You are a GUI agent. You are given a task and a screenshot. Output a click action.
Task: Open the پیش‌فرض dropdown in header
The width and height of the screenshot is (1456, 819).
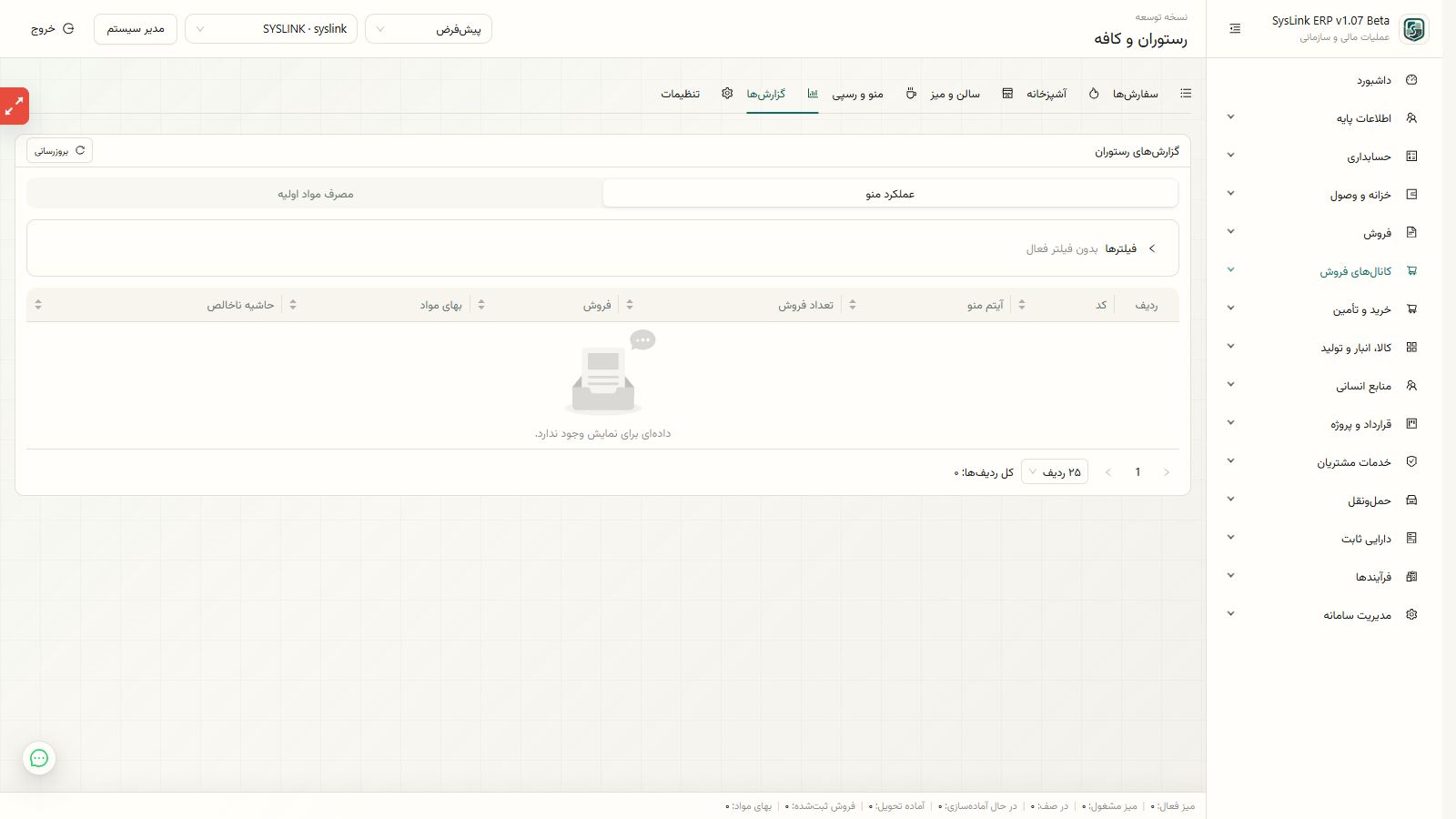pyautogui.click(x=429, y=29)
